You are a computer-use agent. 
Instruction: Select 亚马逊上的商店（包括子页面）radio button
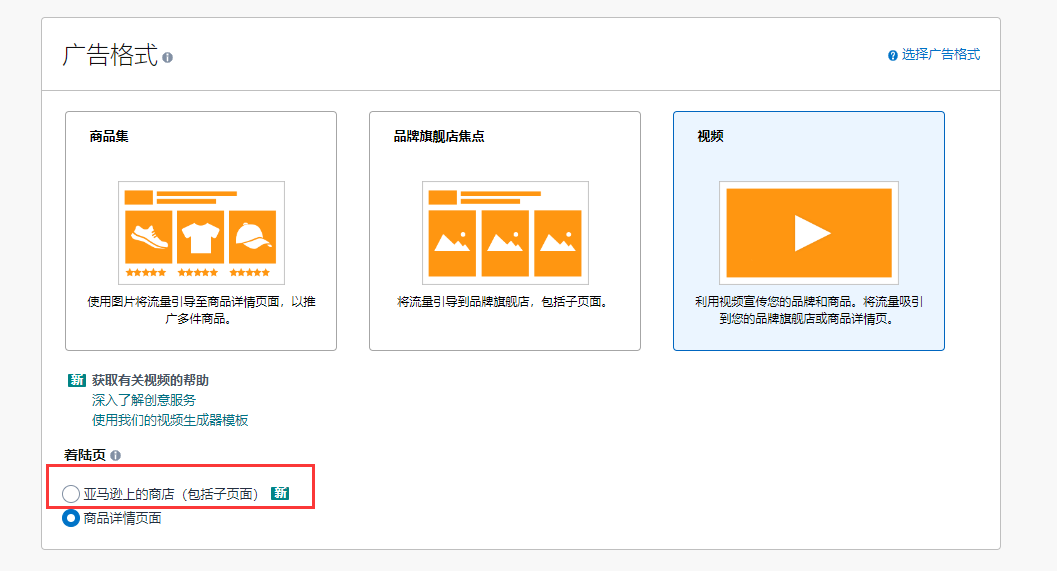[71, 494]
